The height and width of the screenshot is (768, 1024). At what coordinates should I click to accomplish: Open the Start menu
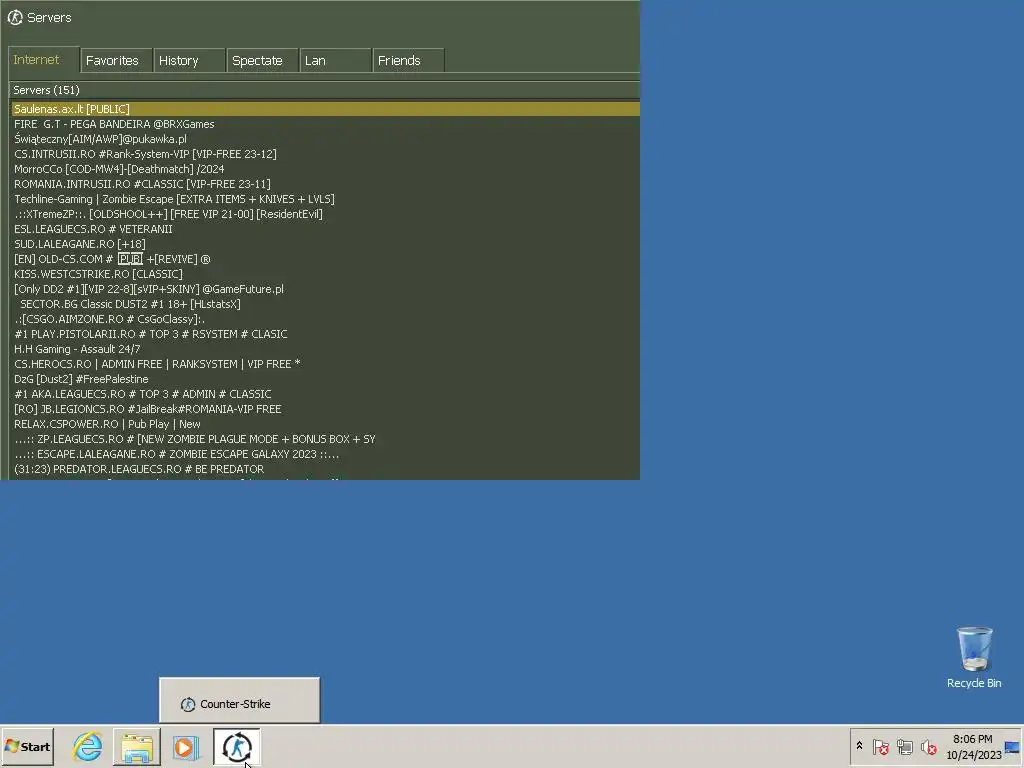click(27, 746)
